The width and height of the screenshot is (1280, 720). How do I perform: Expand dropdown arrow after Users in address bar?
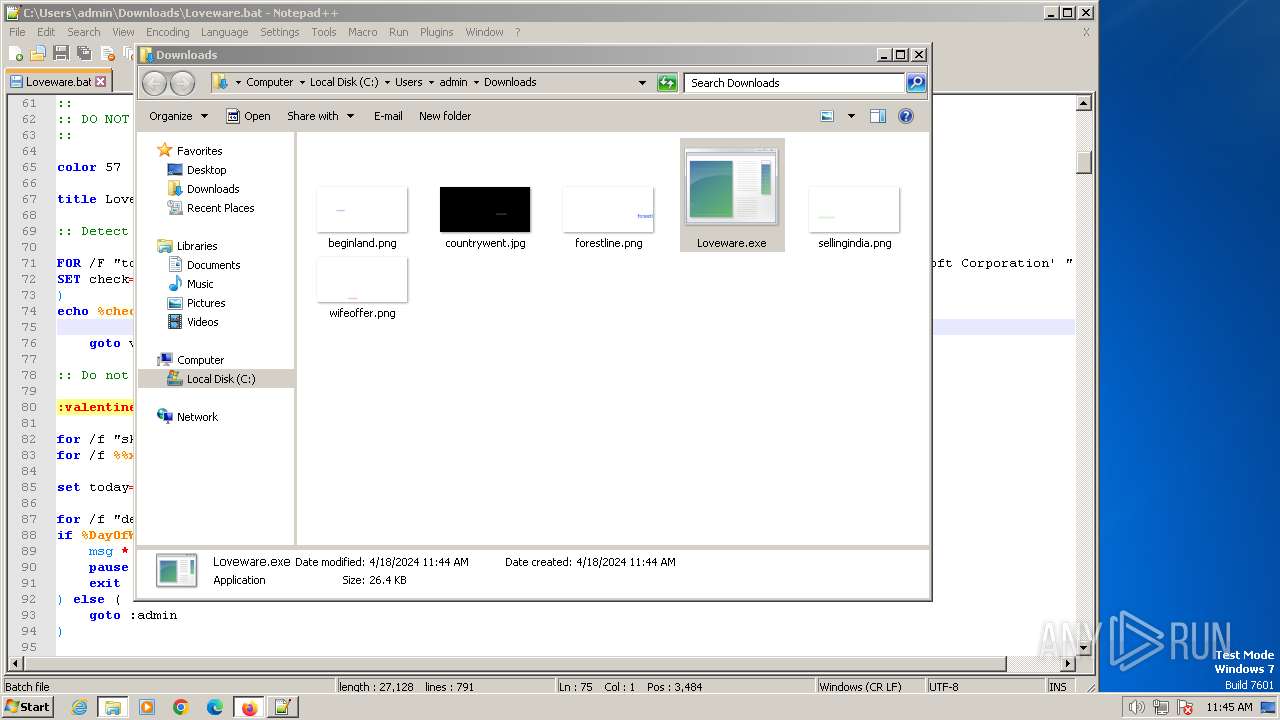pyautogui.click(x=431, y=83)
